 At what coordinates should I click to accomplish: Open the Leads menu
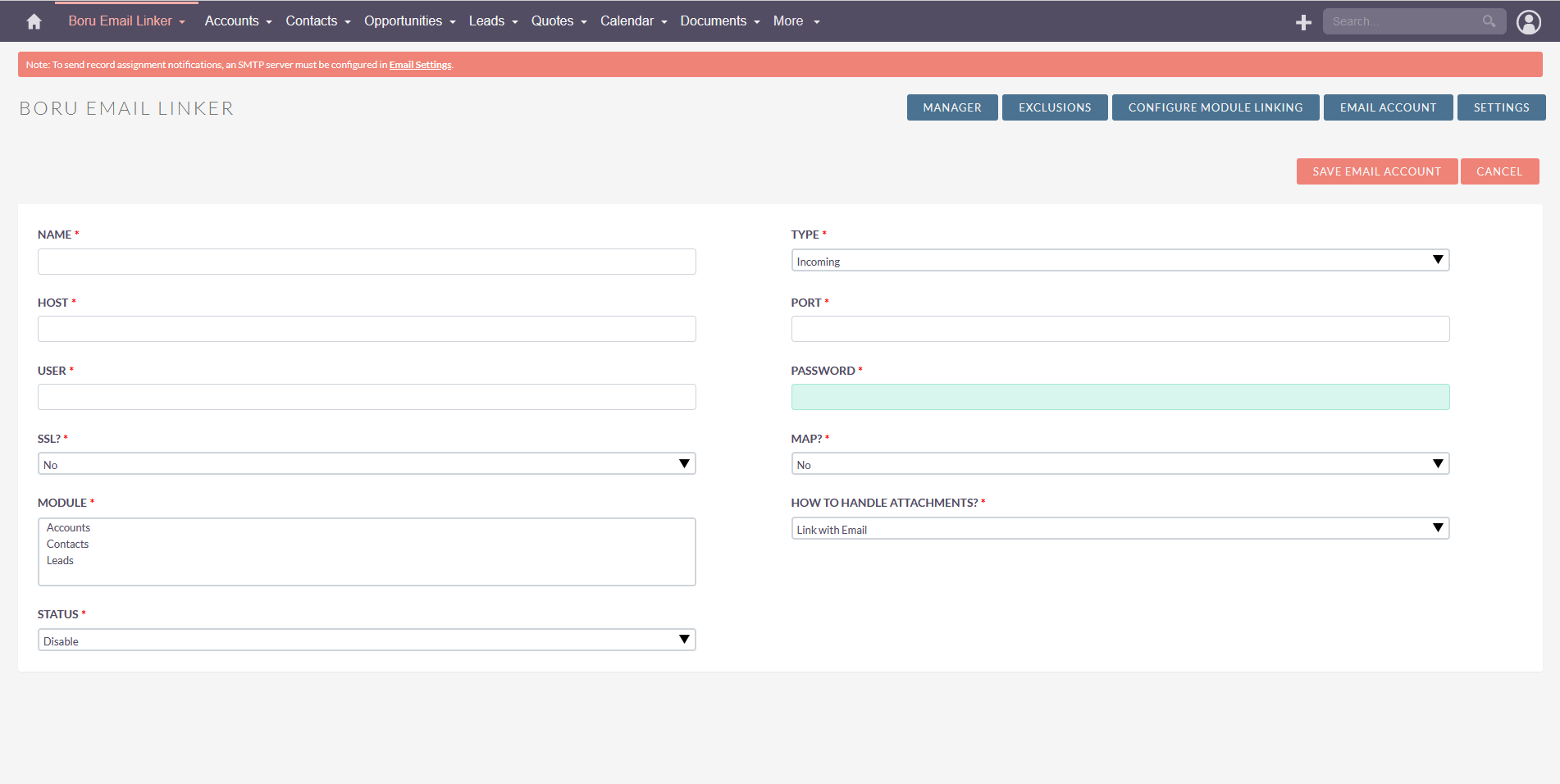pos(493,21)
